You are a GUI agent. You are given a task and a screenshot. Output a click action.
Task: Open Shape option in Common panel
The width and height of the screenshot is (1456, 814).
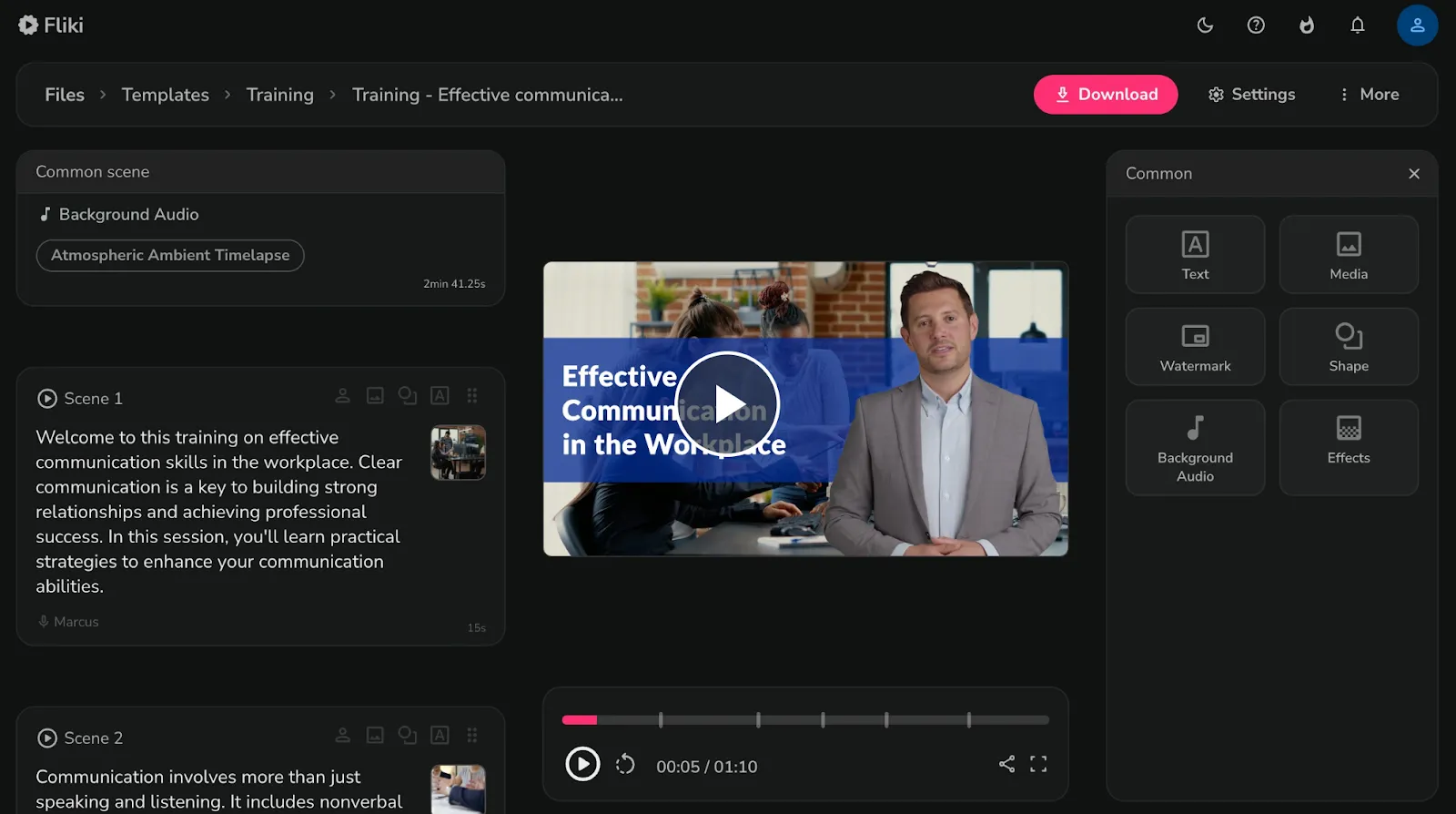click(x=1349, y=347)
